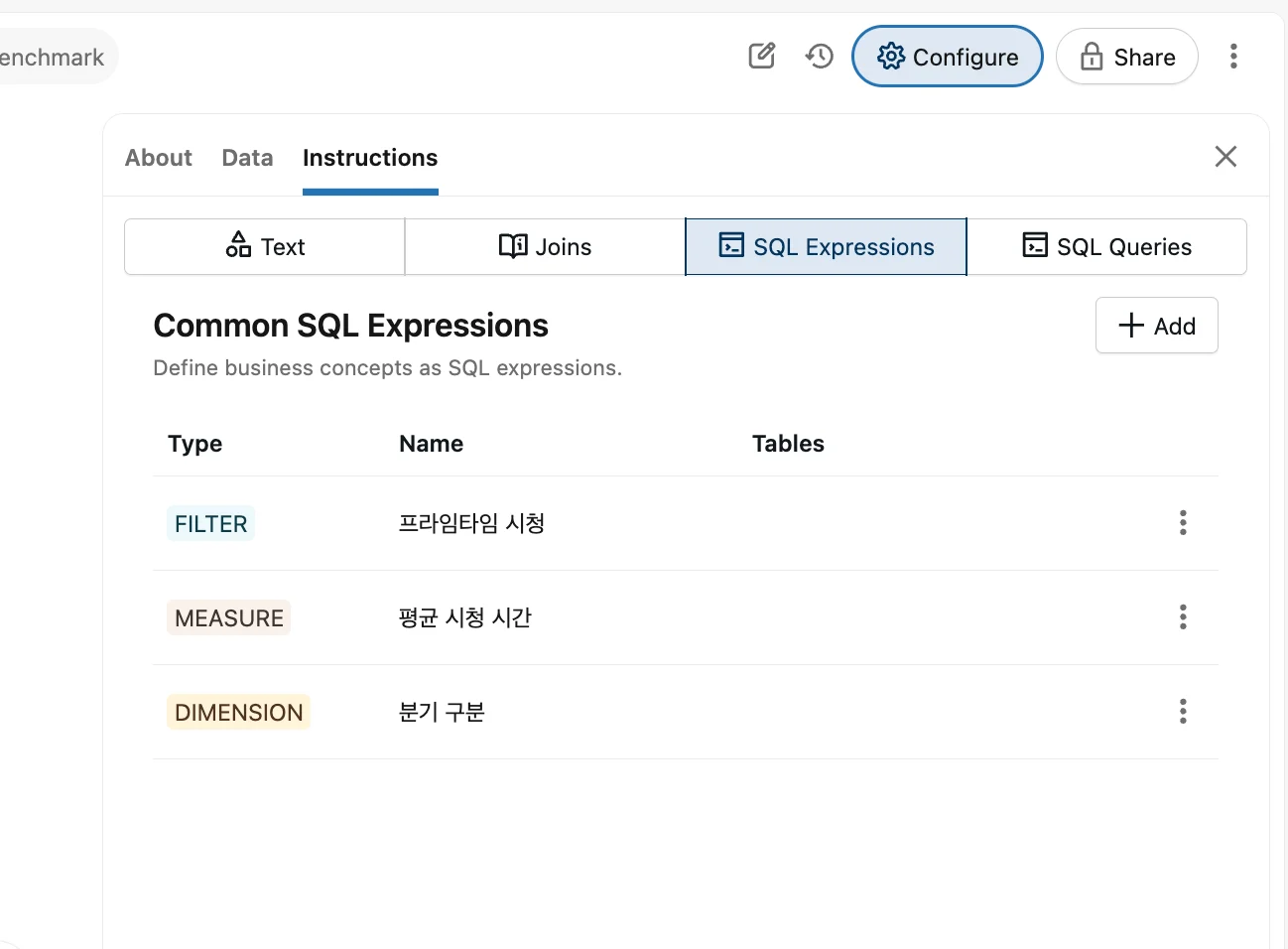
Task: Click the edit pencil icon
Action: (x=762, y=56)
